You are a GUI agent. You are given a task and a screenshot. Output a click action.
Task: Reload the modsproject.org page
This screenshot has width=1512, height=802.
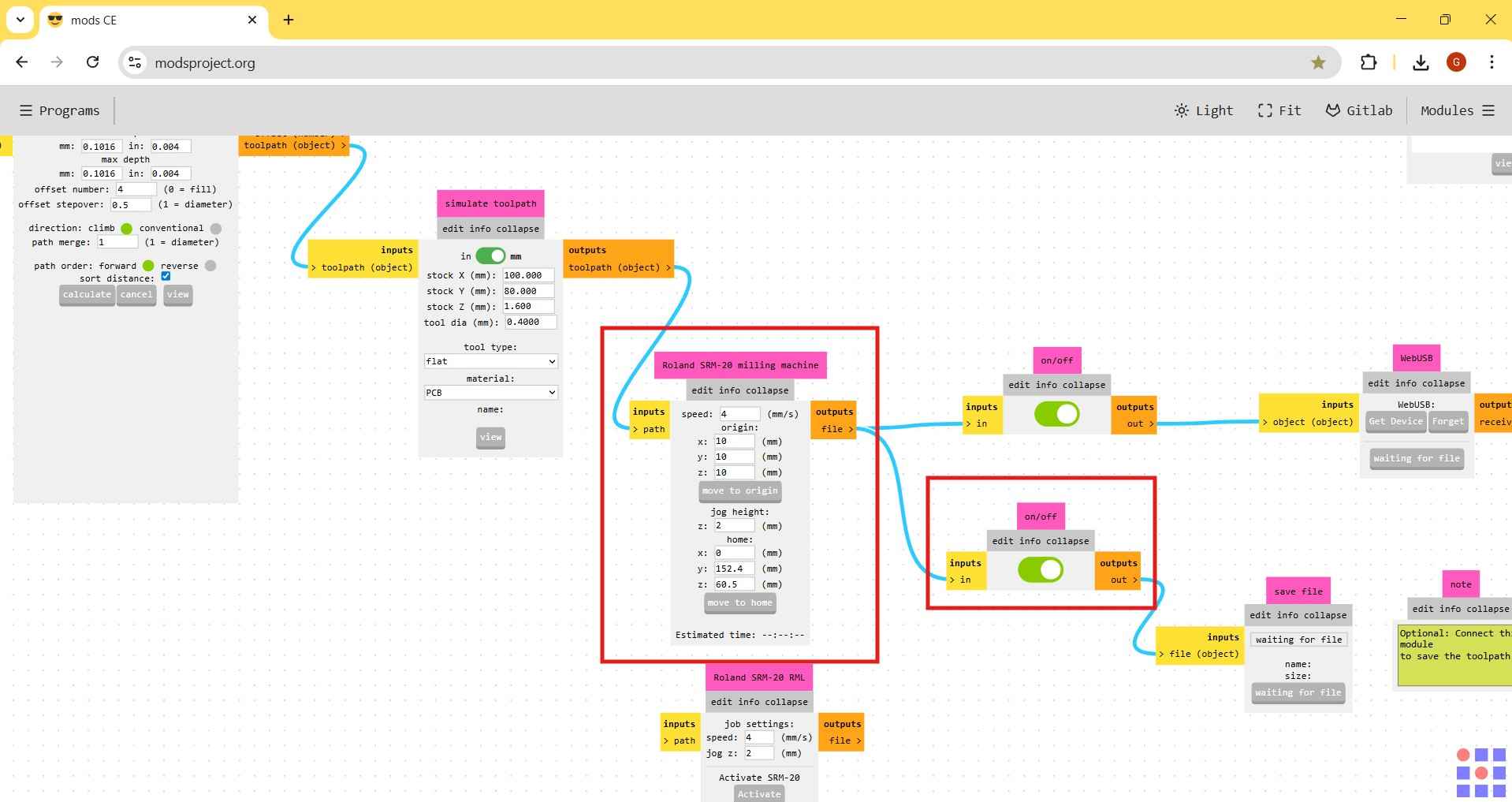[92, 62]
